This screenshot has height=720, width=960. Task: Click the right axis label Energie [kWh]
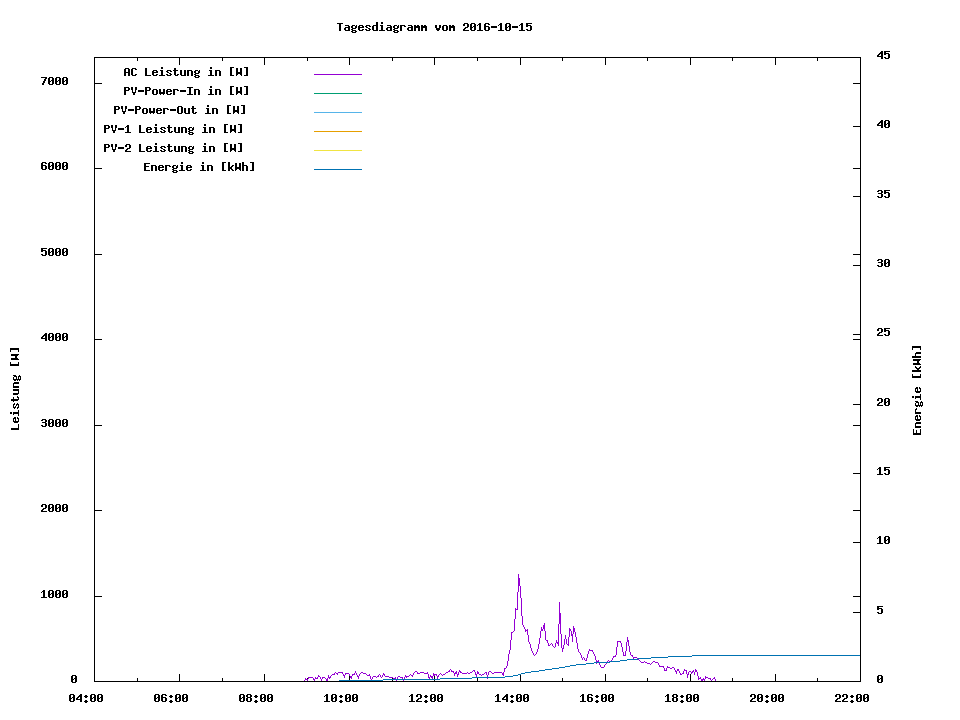point(918,390)
